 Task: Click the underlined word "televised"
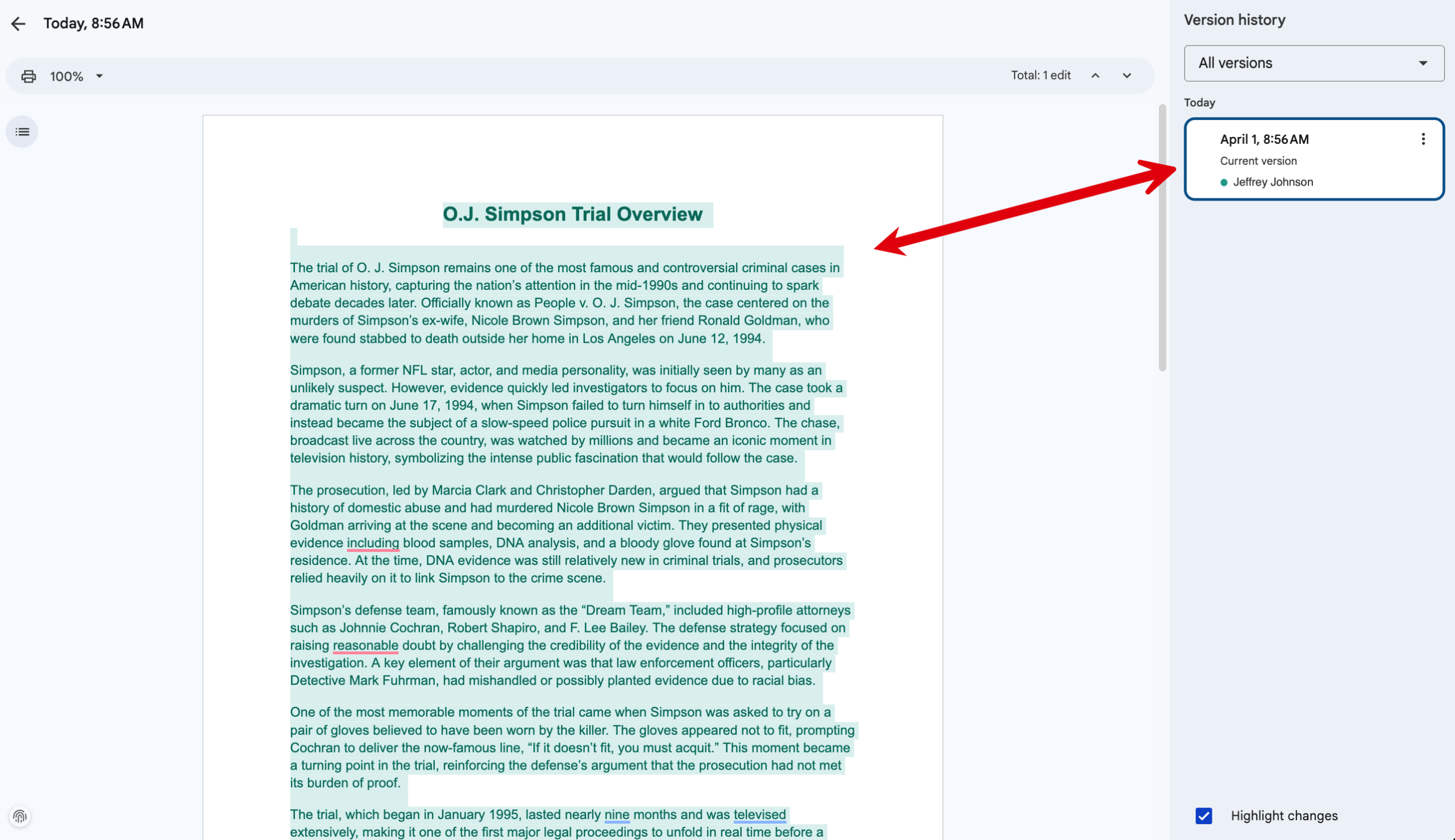759,814
